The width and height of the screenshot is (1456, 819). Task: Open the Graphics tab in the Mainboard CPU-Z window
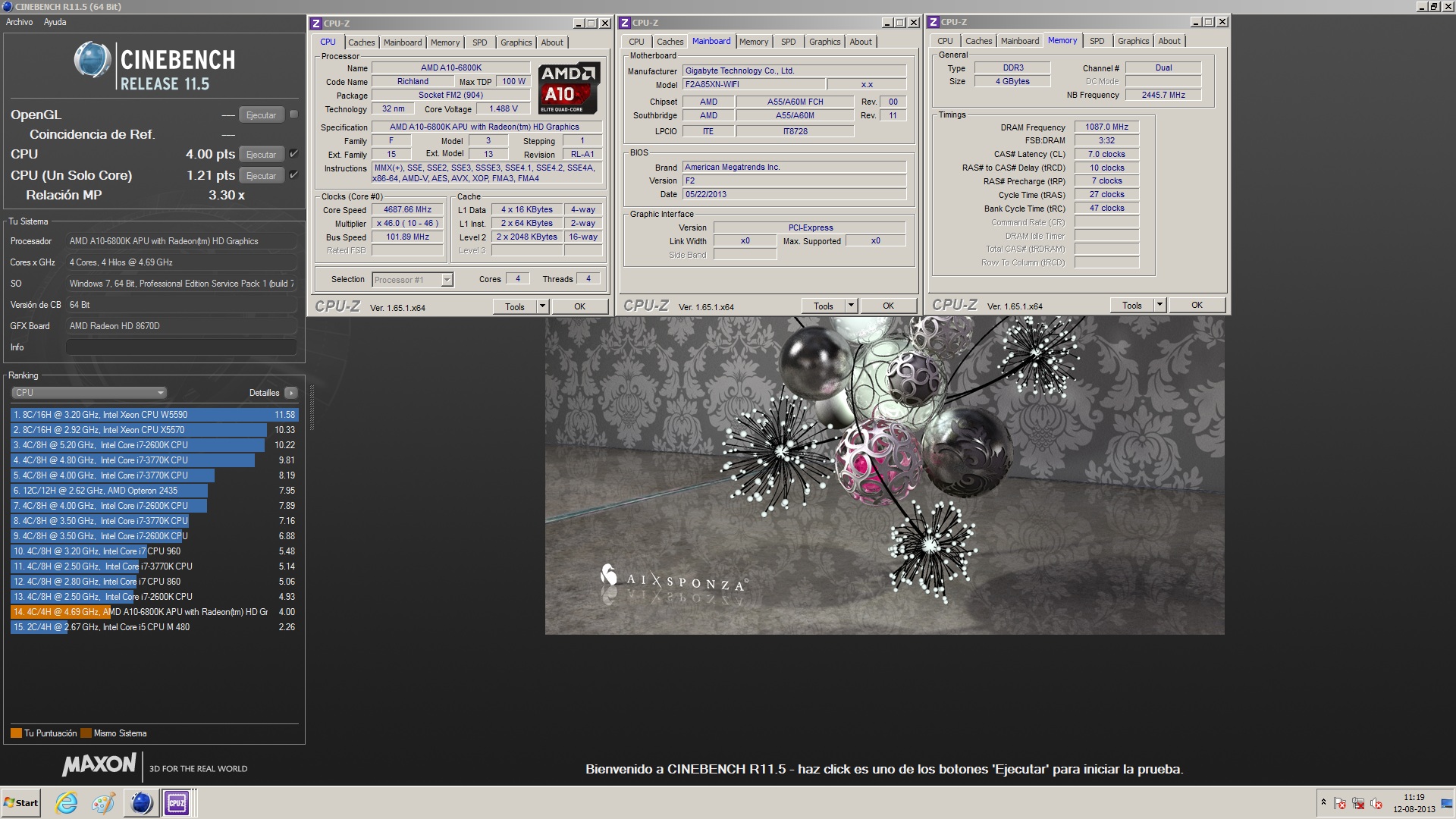(x=824, y=42)
